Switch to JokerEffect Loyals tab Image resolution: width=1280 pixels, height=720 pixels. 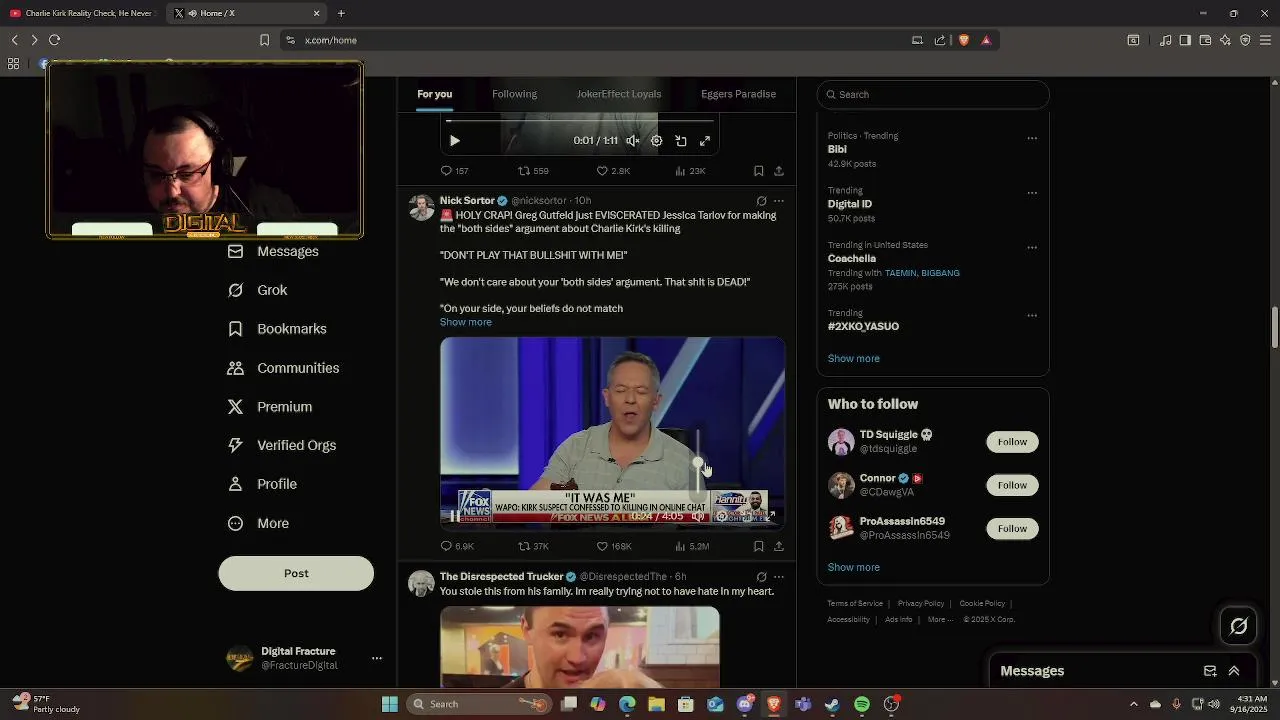(x=619, y=94)
